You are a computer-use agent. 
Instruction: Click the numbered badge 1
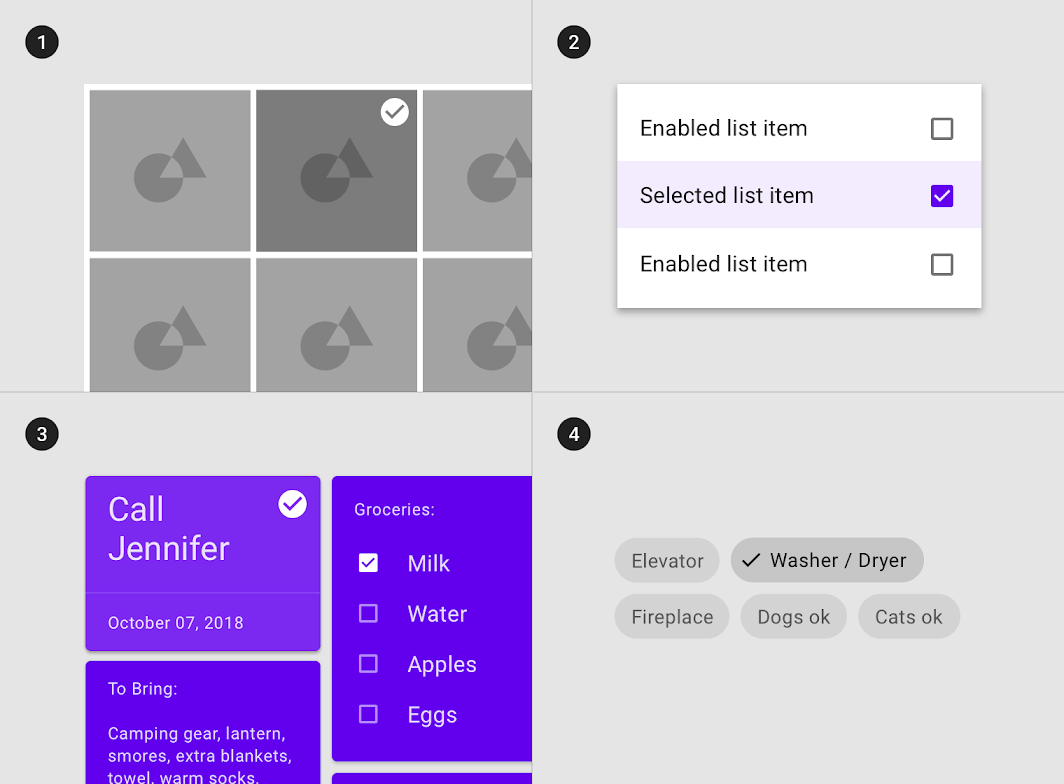tap(41, 42)
